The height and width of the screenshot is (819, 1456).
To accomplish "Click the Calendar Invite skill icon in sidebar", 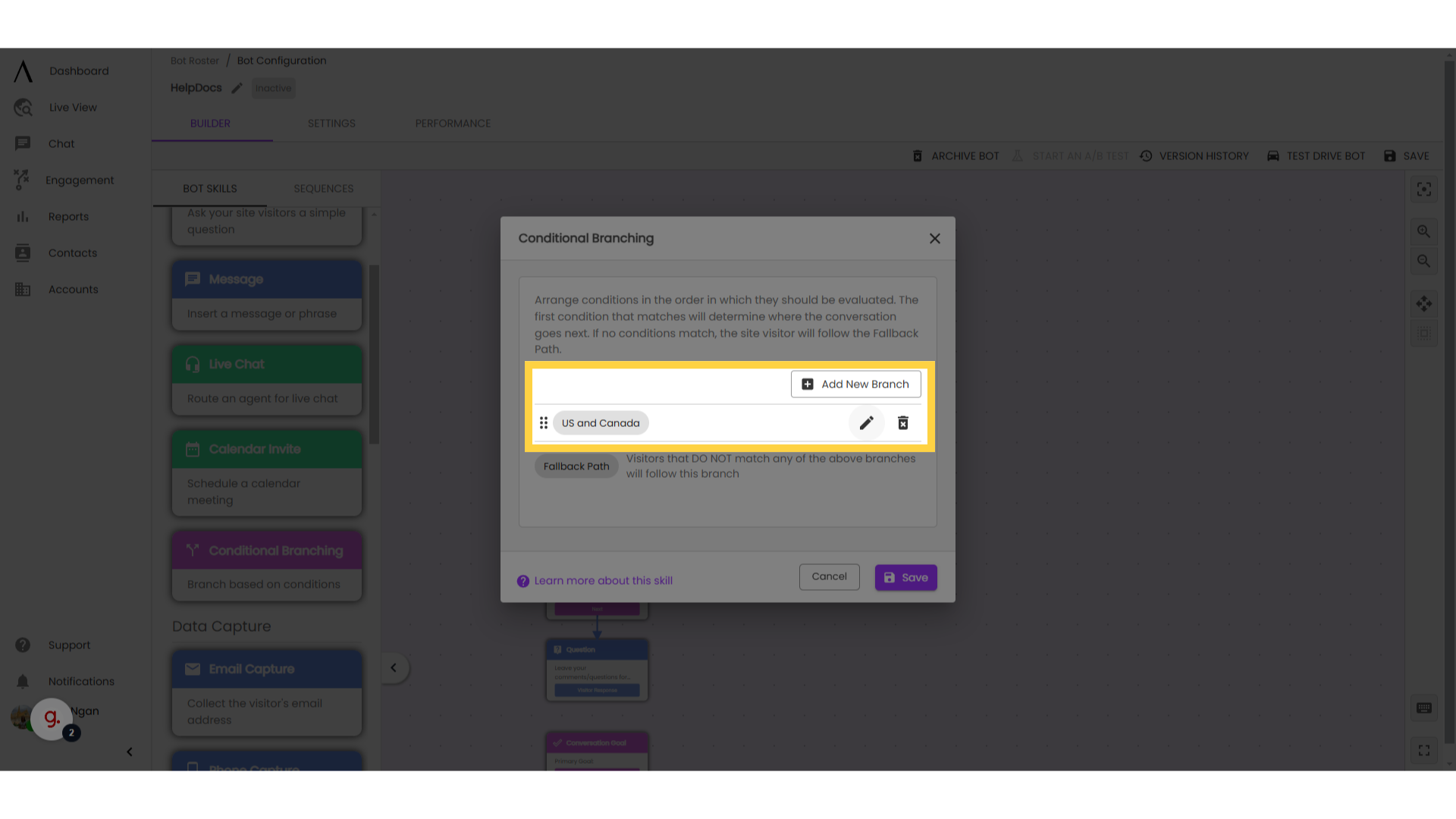I will 192,448.
